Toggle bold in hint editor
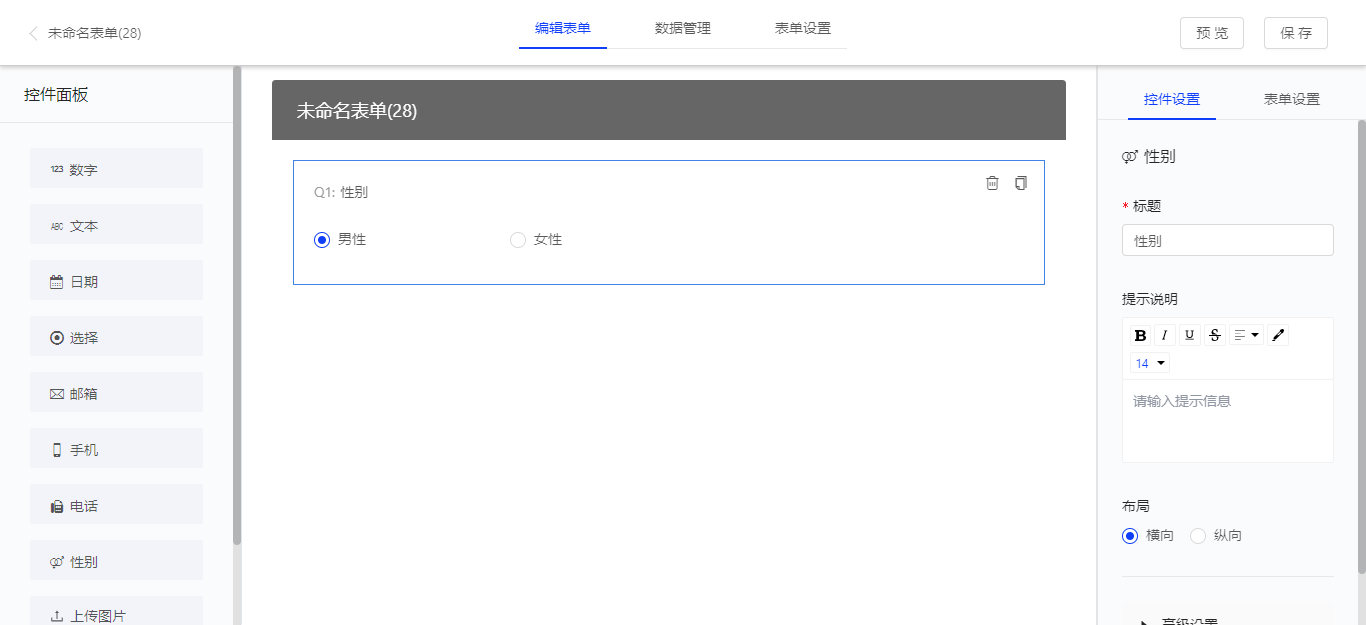The height and width of the screenshot is (625, 1366). pos(1140,335)
